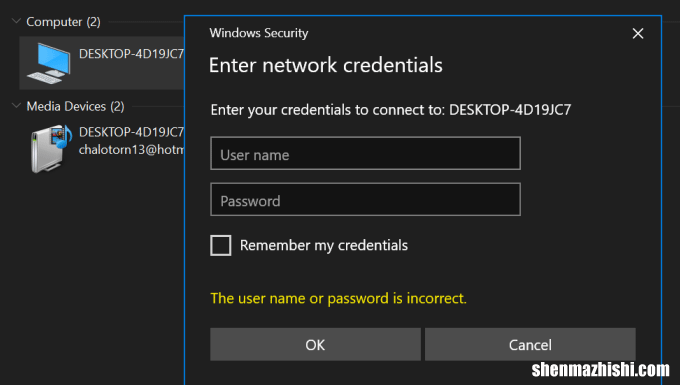
Task: Click the media server device icon
Action: [x=51, y=148]
